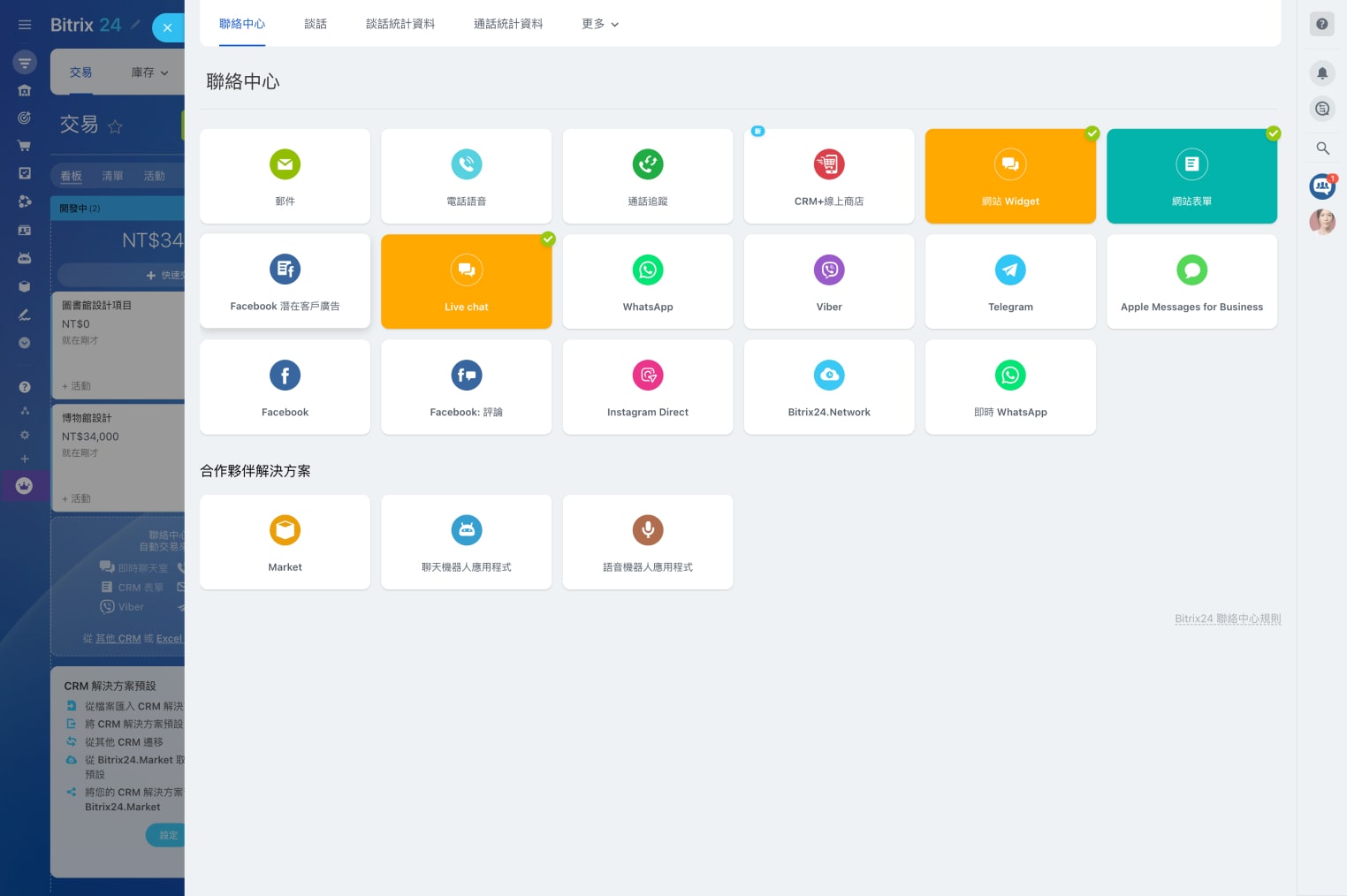Switch to the 談話統計資料 tab
This screenshot has height=896, width=1347.
tap(400, 24)
